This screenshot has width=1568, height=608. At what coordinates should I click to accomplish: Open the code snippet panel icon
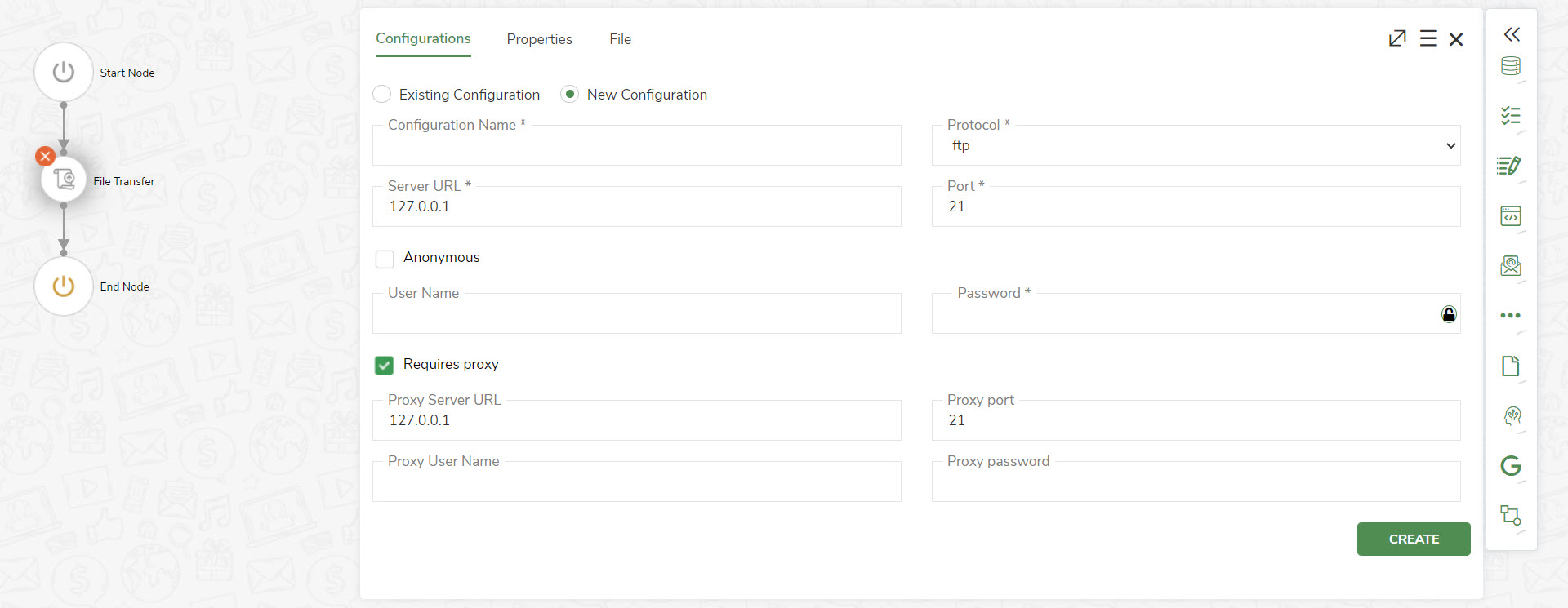pyautogui.click(x=1512, y=216)
